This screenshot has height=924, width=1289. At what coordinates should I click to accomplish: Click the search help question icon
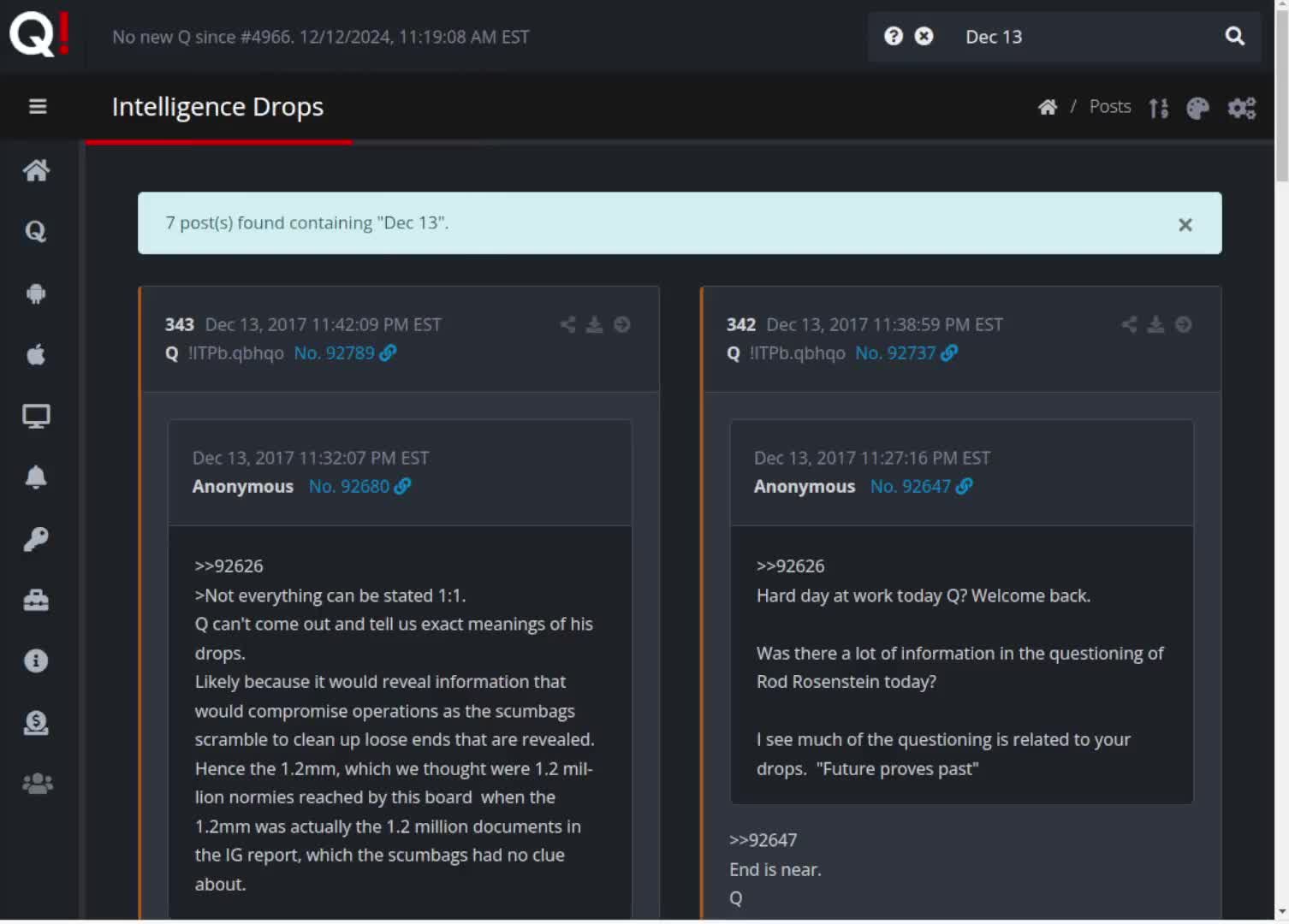pyautogui.click(x=894, y=36)
